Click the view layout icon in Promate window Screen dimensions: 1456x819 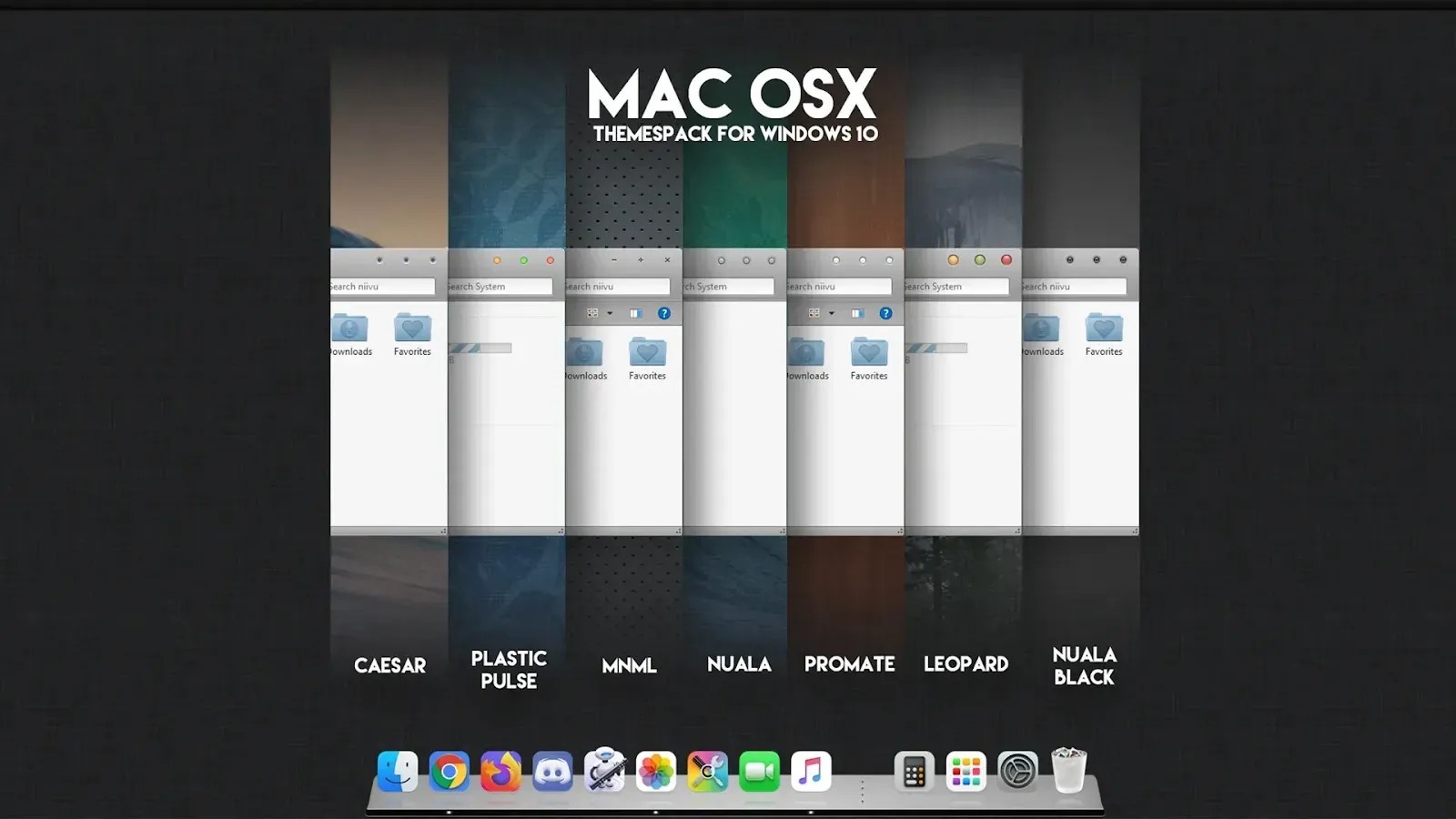pyautogui.click(x=814, y=313)
